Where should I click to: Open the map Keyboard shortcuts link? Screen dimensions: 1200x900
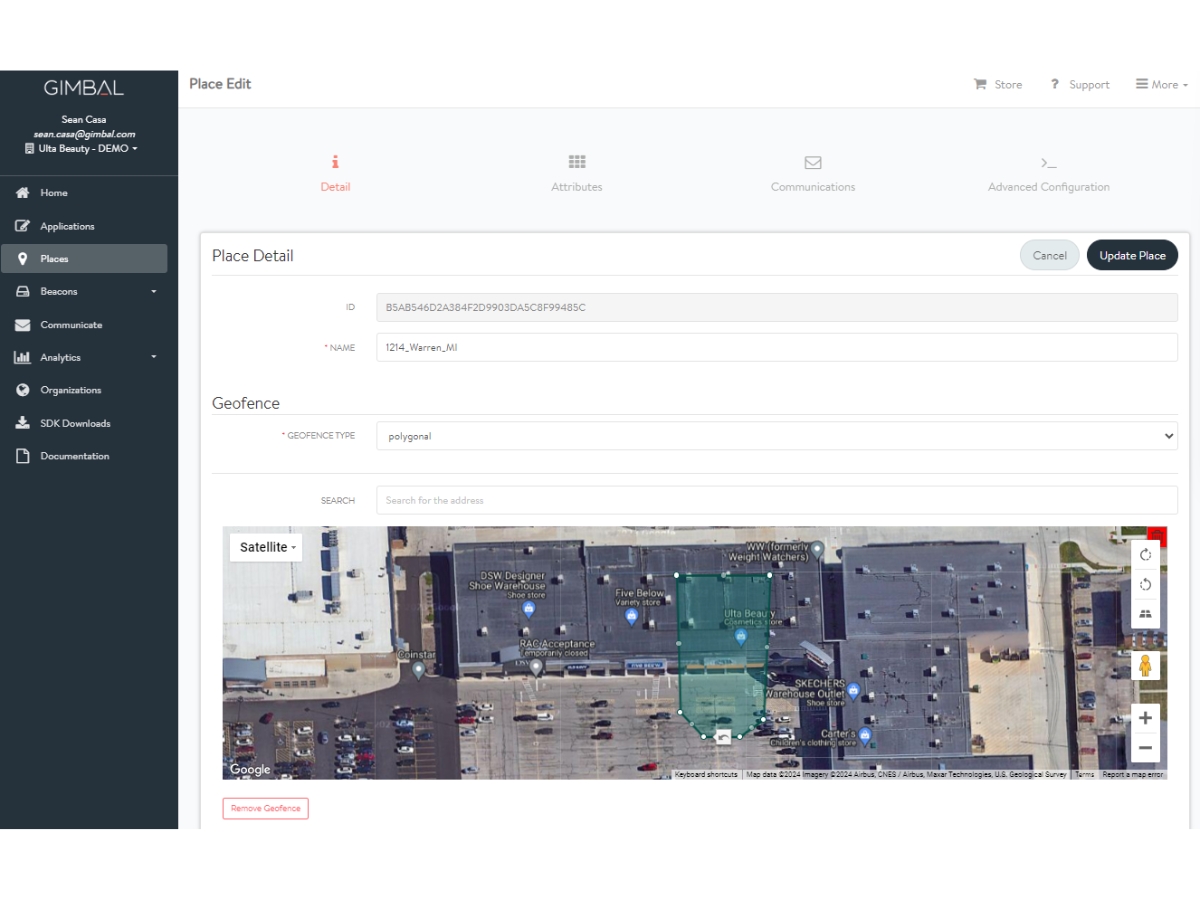pos(706,775)
